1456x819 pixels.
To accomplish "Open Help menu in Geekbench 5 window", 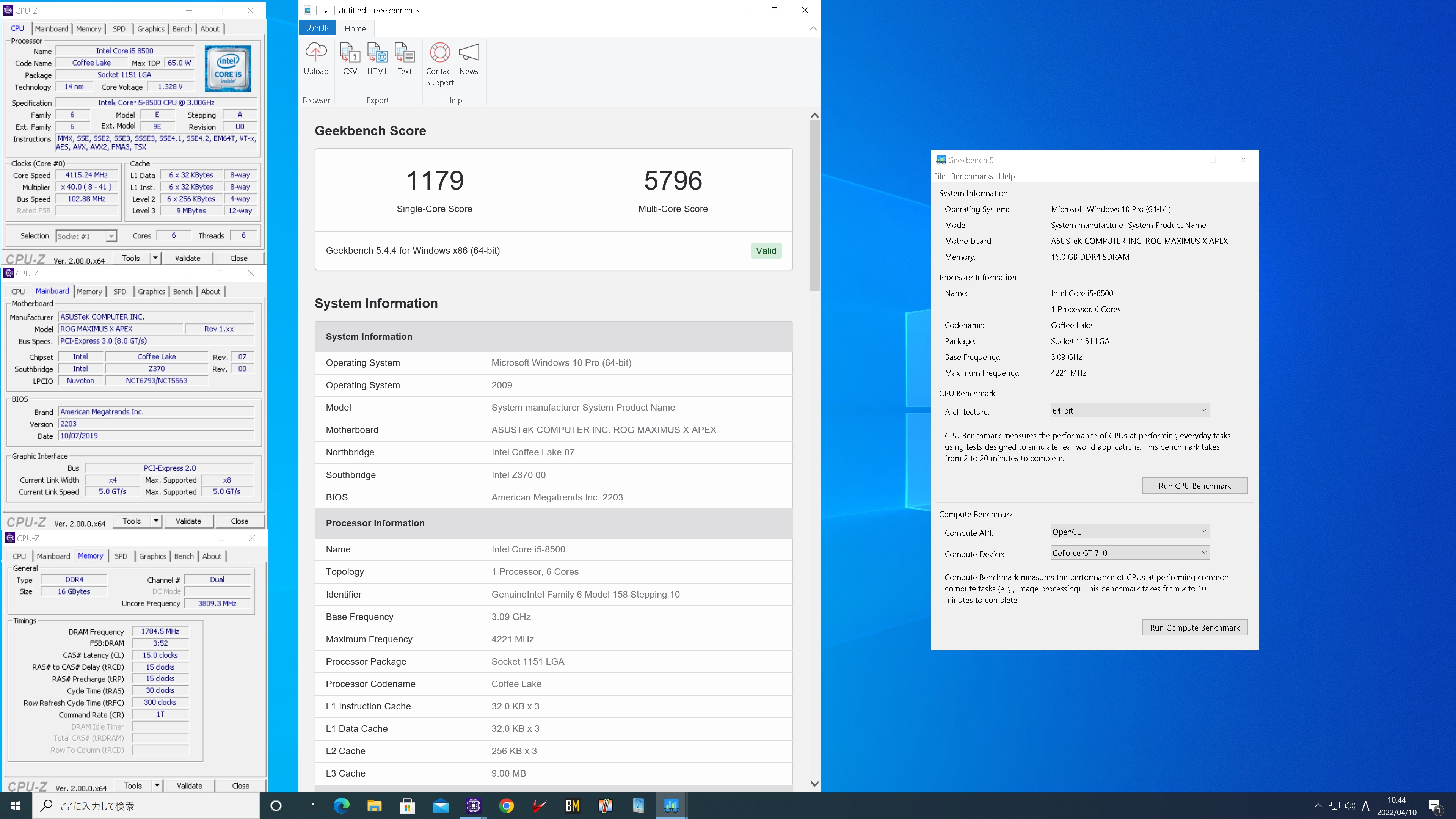I will pyautogui.click(x=1006, y=176).
